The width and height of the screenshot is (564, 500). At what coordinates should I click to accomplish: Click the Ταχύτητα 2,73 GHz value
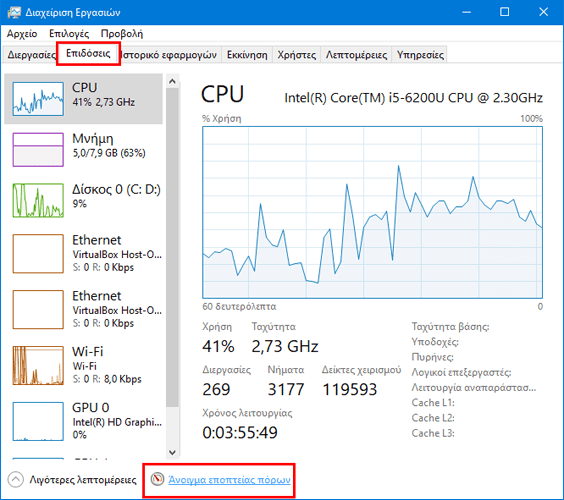(x=285, y=347)
